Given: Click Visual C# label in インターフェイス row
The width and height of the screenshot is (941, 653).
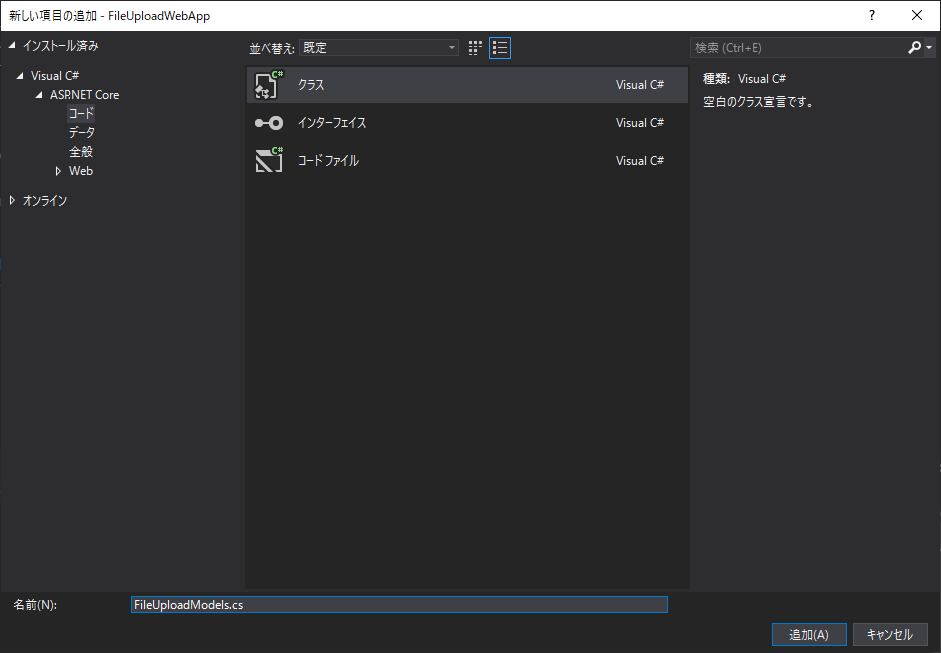Looking at the screenshot, I should click(x=640, y=122).
